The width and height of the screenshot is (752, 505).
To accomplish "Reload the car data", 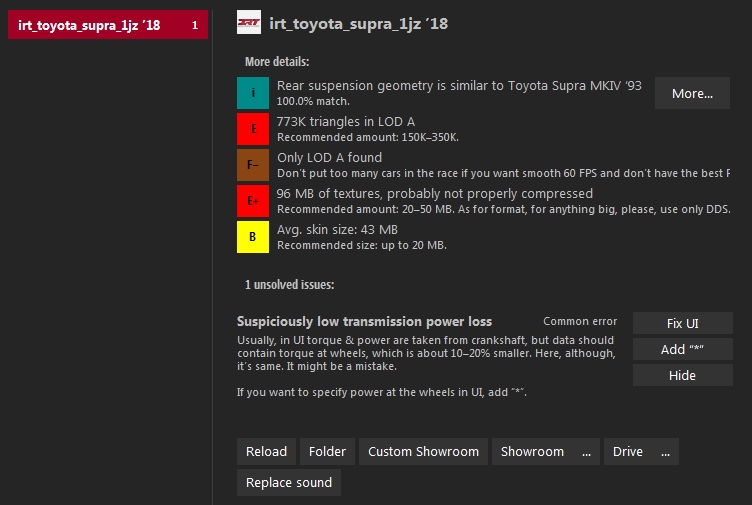I will (x=266, y=451).
